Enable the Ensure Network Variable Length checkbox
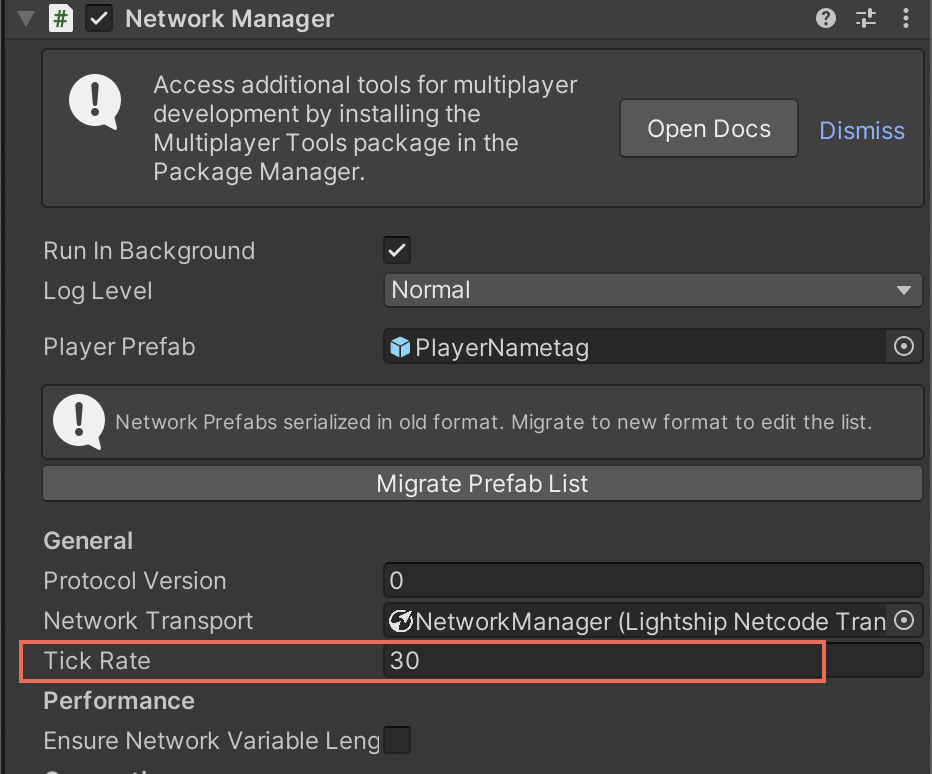Viewport: 932px width, 774px height. pyautogui.click(x=397, y=741)
